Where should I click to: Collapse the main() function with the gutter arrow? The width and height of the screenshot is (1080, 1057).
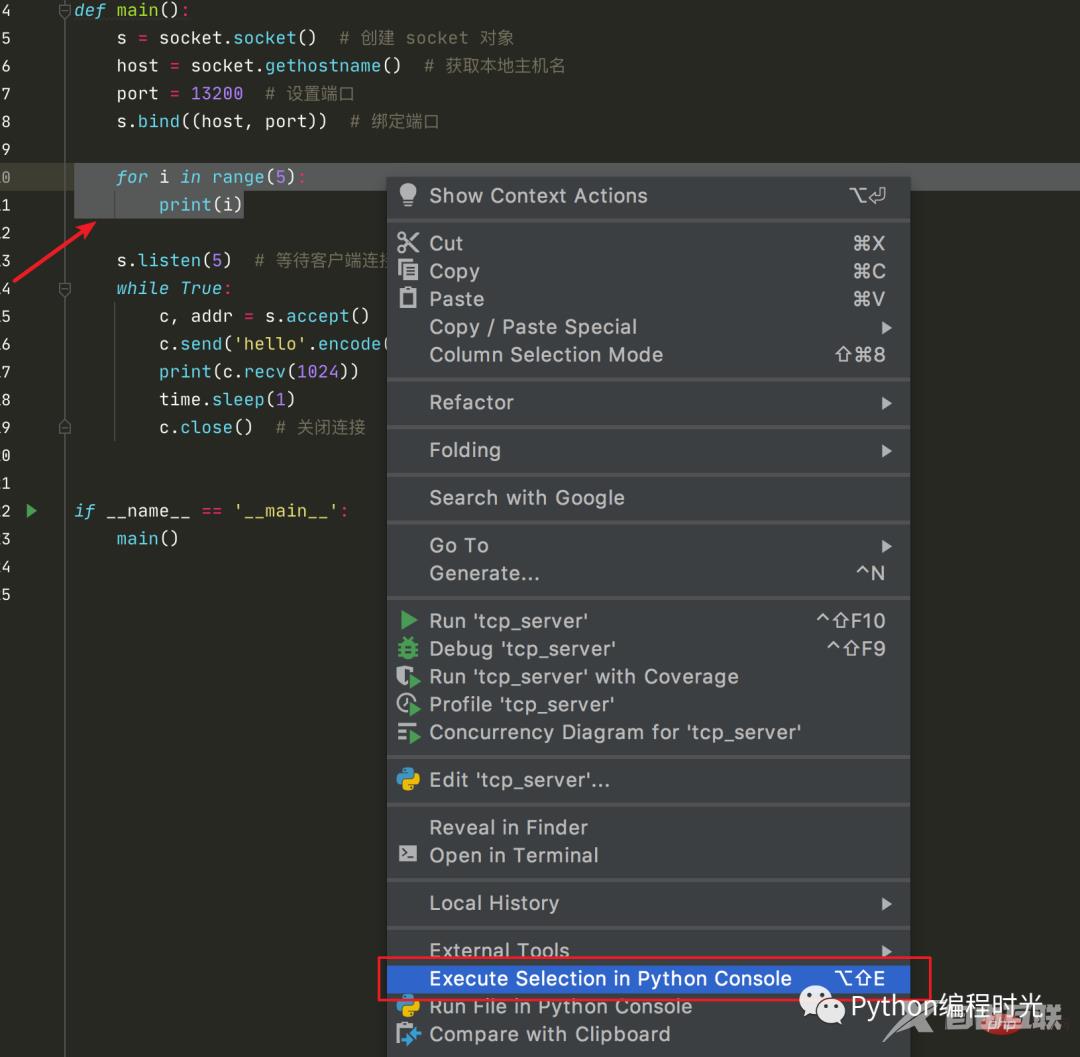[63, 9]
